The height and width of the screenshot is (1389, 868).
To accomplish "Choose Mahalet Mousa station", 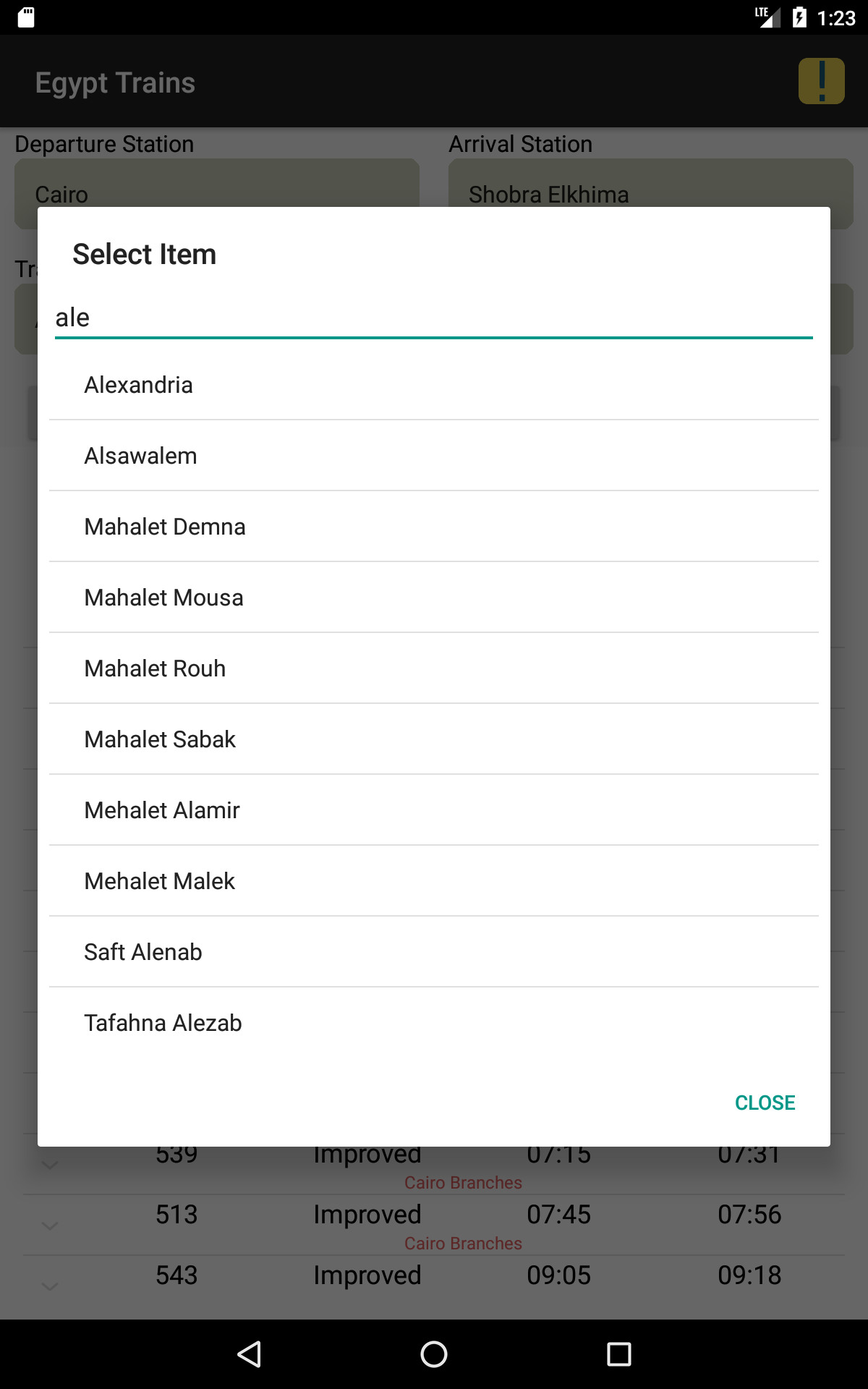I will pyautogui.click(x=434, y=598).
